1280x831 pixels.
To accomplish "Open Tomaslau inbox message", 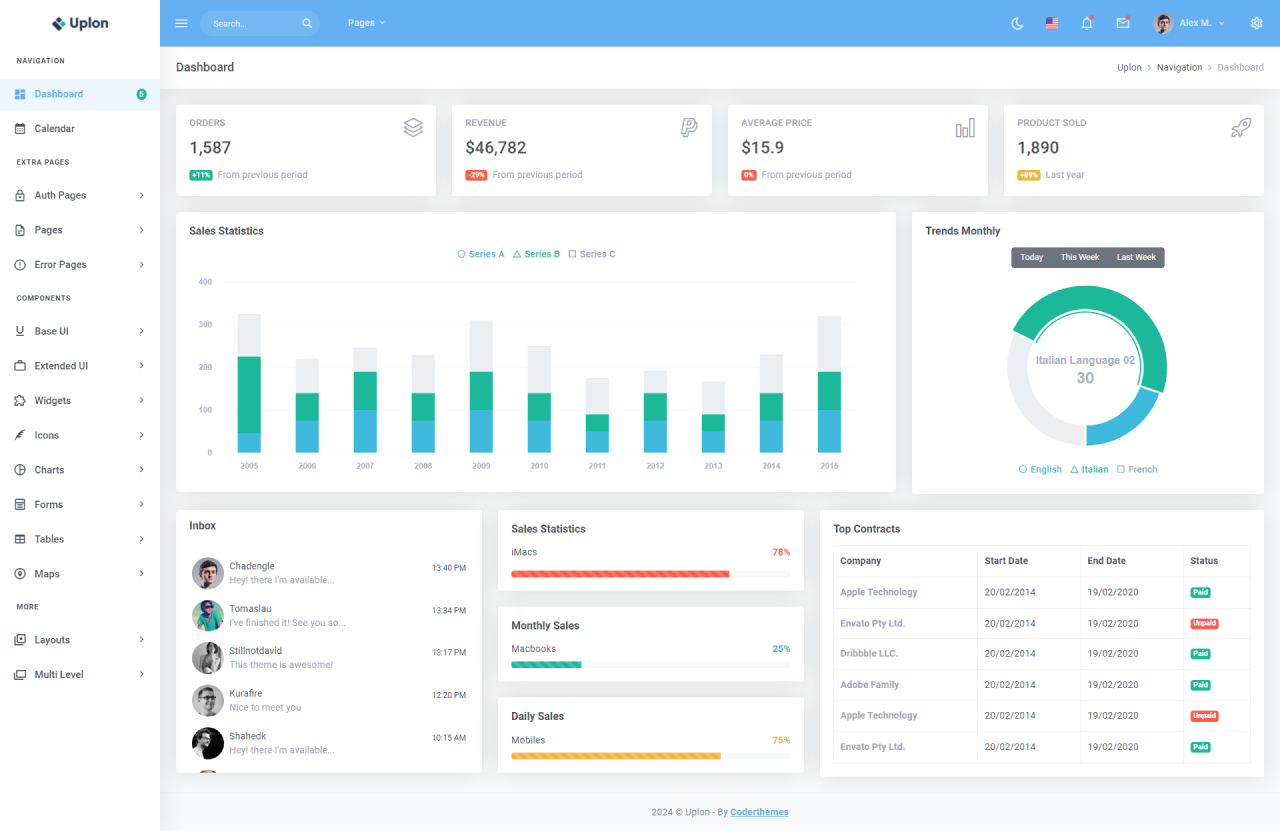I will click(329, 615).
